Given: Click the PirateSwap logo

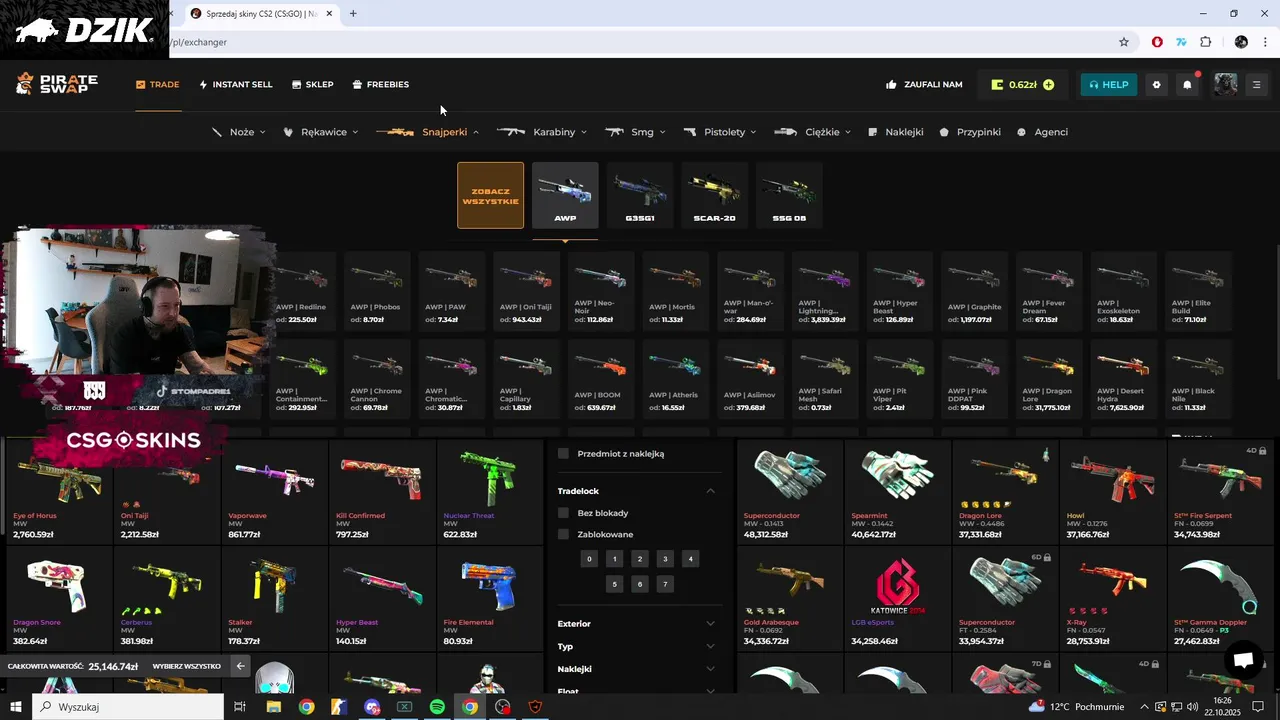Looking at the screenshot, I should [57, 84].
